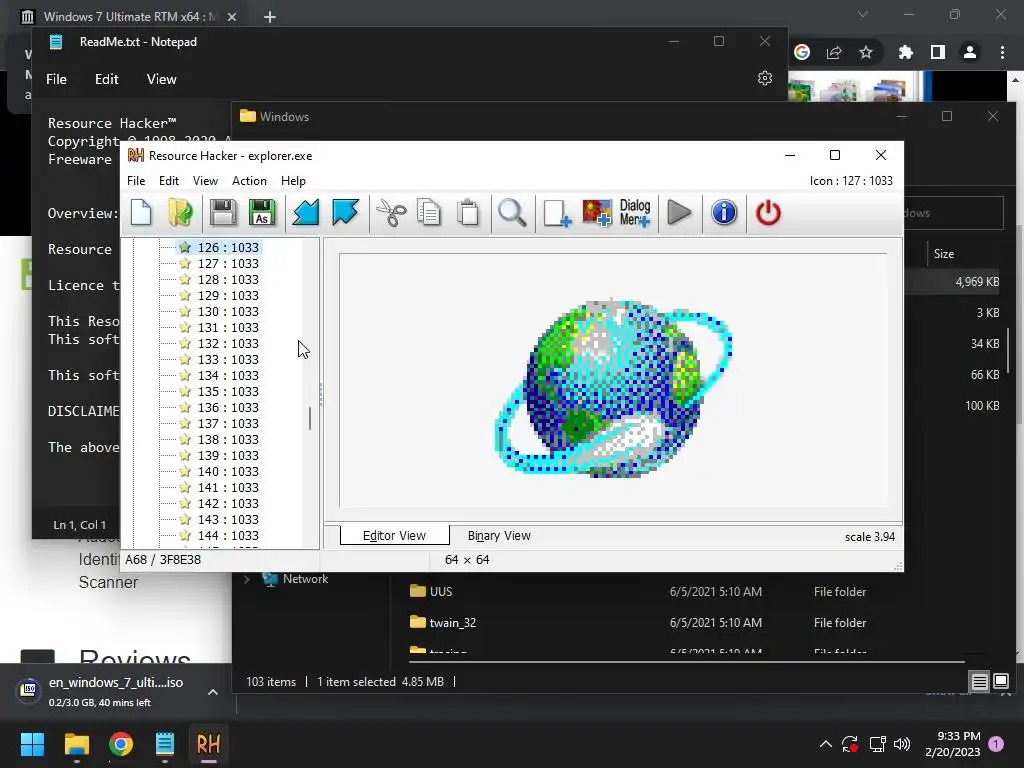Select icon resource 127 : 1033

tap(220, 263)
